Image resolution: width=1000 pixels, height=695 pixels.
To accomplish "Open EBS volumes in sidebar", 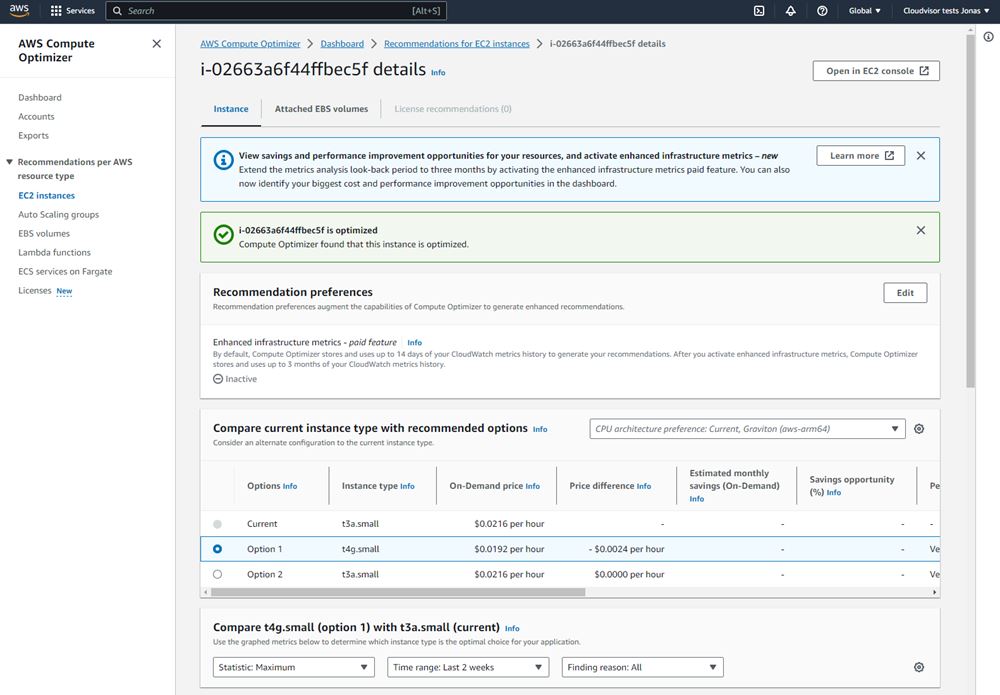I will (x=44, y=233).
